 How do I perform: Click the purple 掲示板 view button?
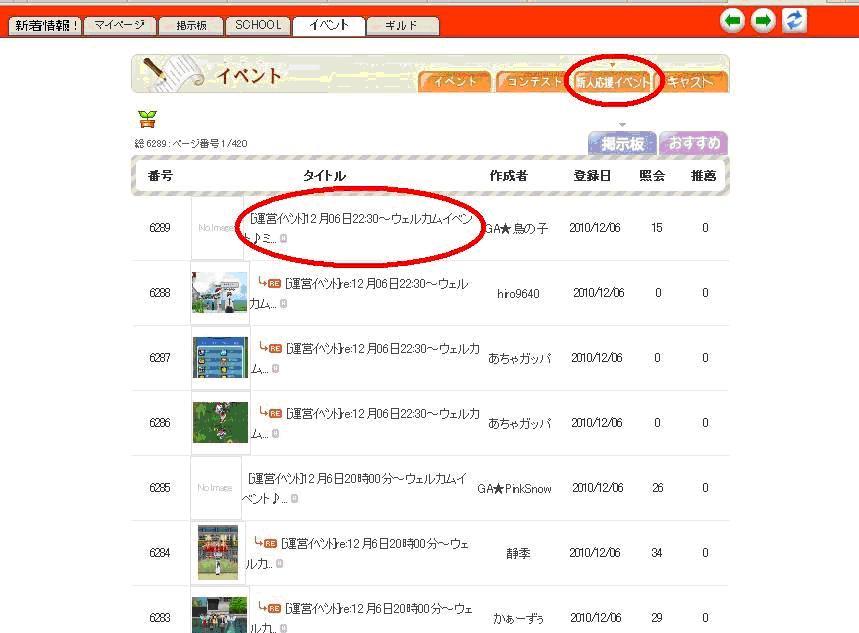pyautogui.click(x=621, y=143)
